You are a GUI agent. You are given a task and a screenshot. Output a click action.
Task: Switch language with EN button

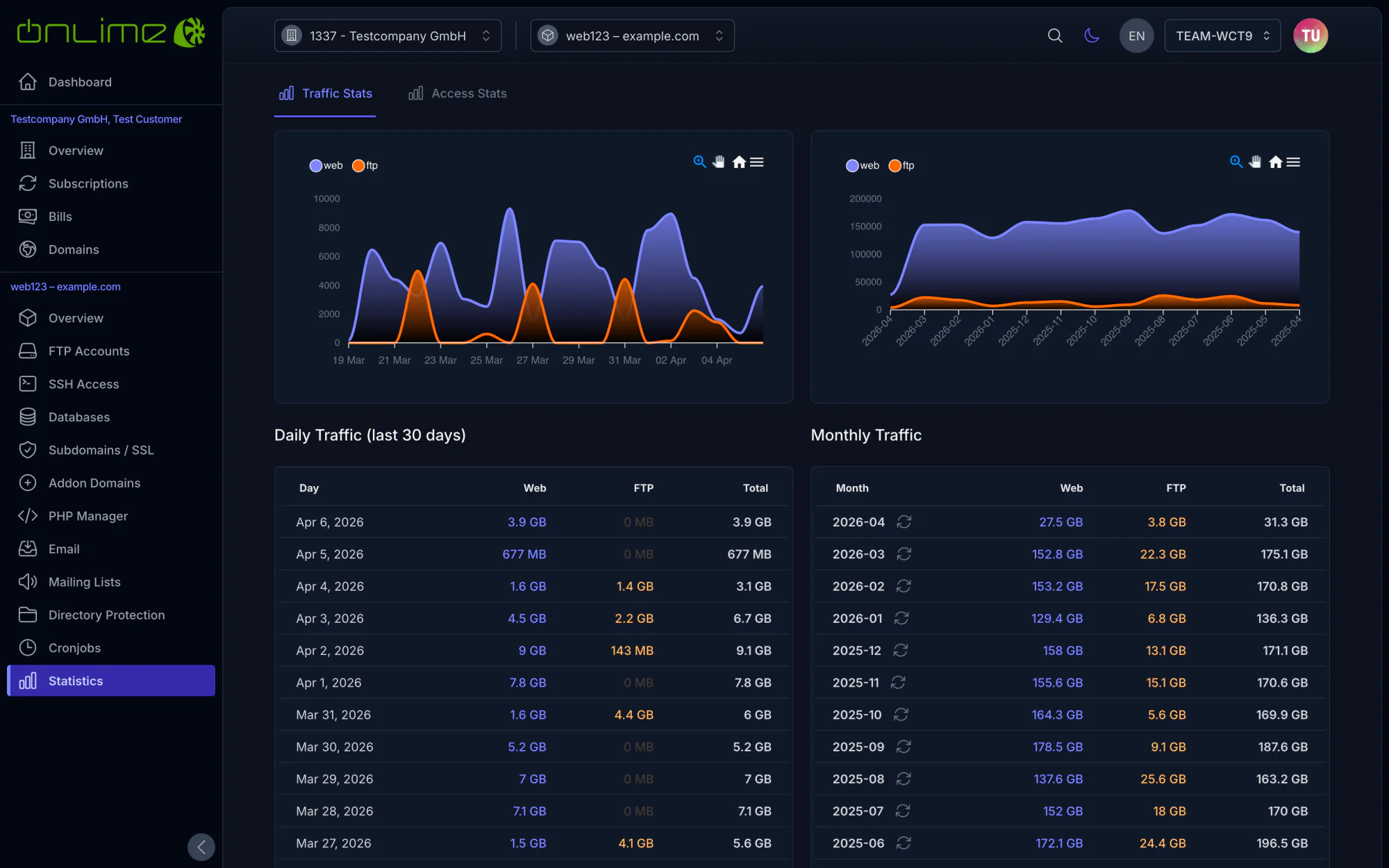coord(1136,35)
